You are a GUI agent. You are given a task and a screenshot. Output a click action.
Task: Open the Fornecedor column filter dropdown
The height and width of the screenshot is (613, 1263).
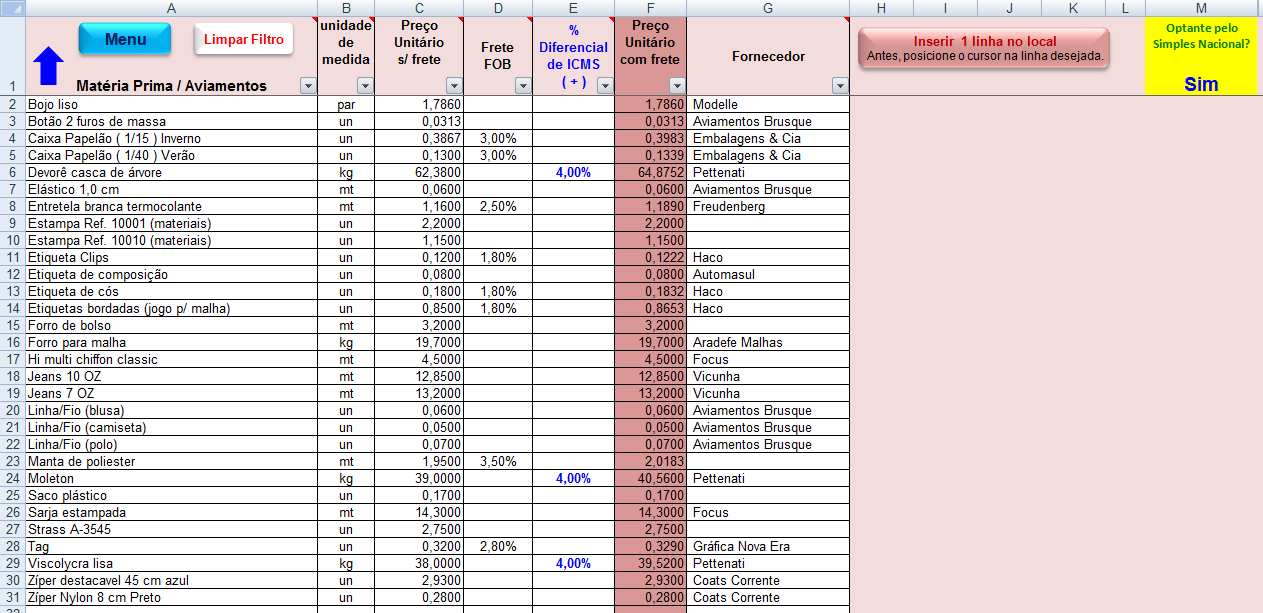coord(839,86)
